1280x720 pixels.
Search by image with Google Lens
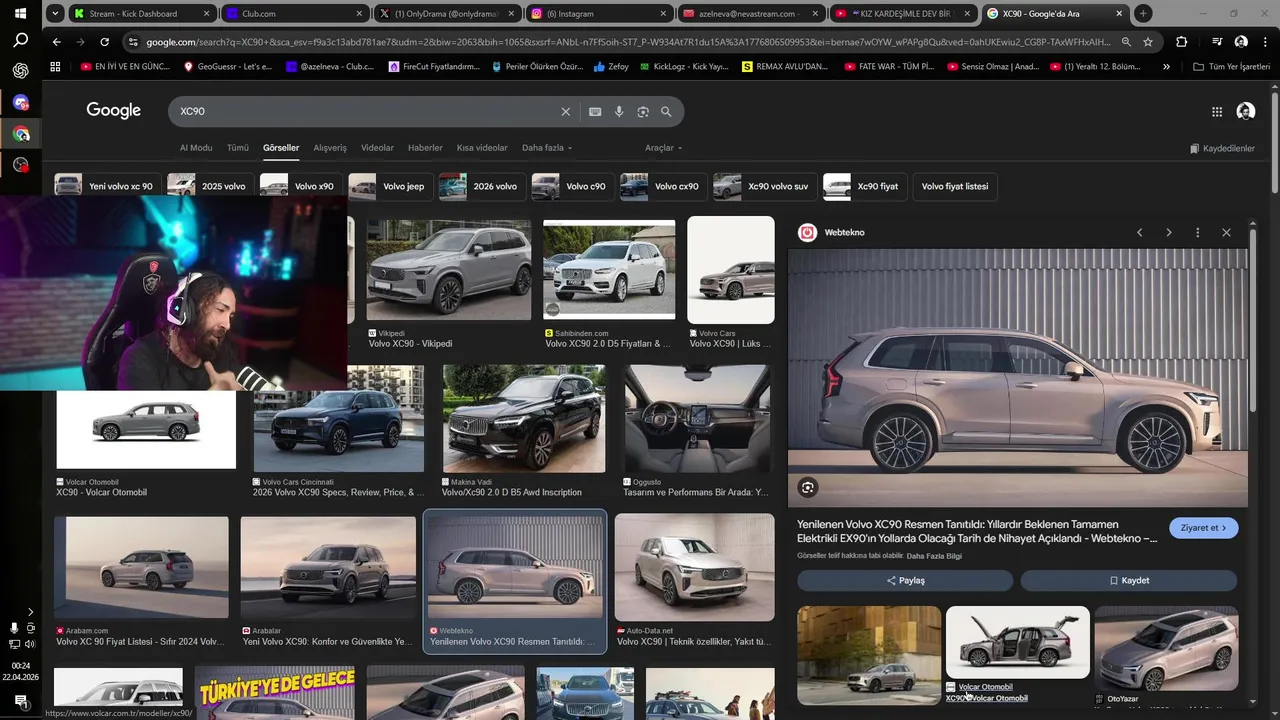[643, 112]
